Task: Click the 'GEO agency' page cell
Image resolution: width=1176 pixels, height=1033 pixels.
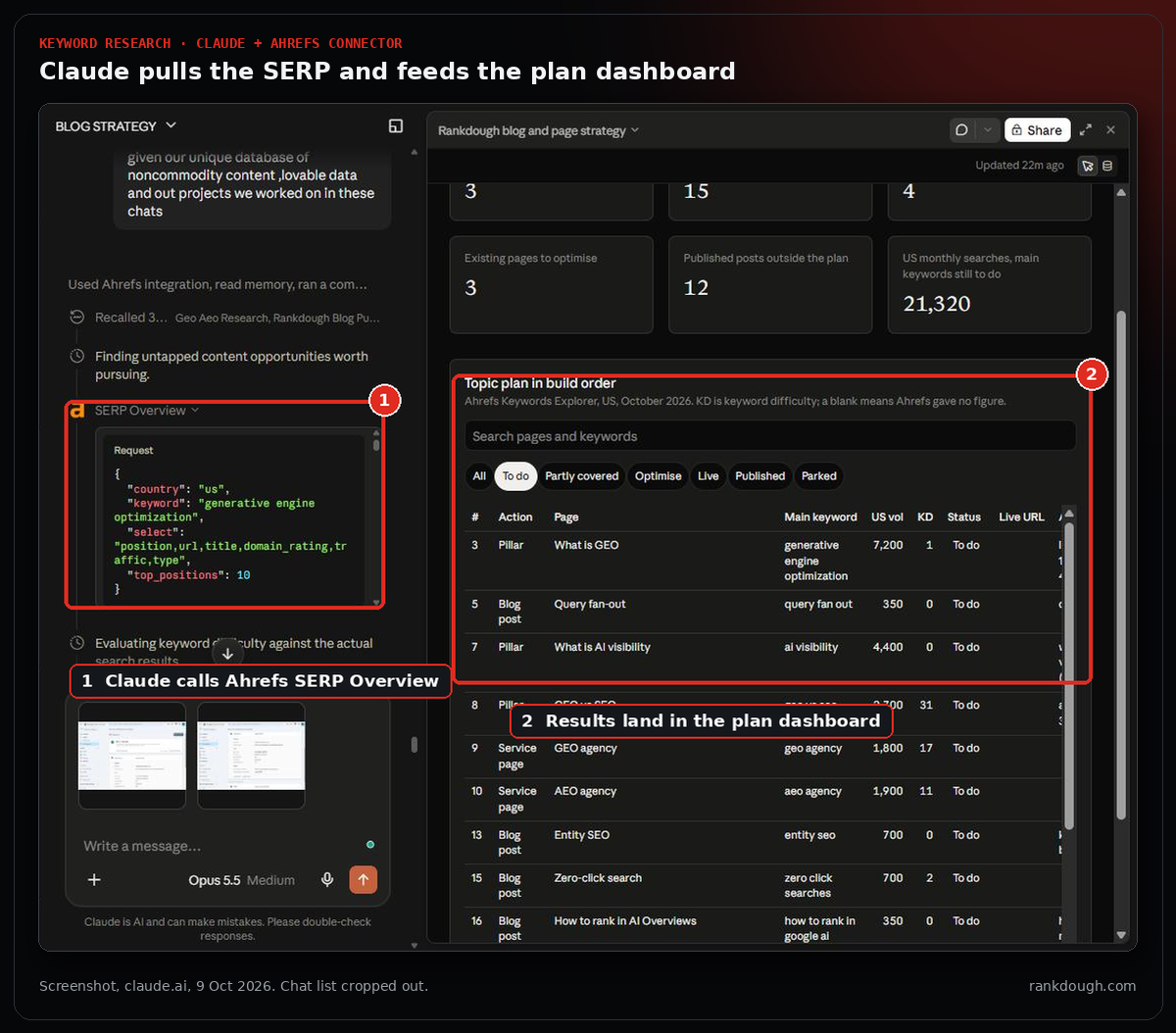Action: point(585,748)
